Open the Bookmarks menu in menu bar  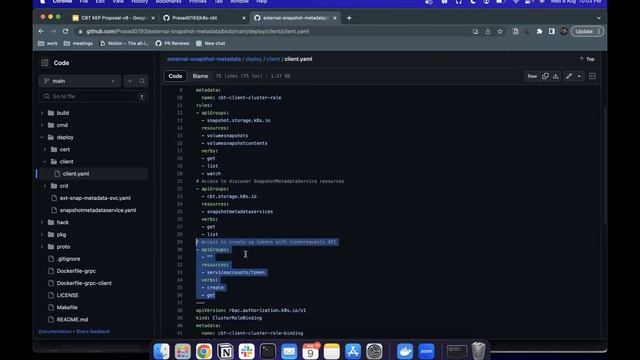168,2
